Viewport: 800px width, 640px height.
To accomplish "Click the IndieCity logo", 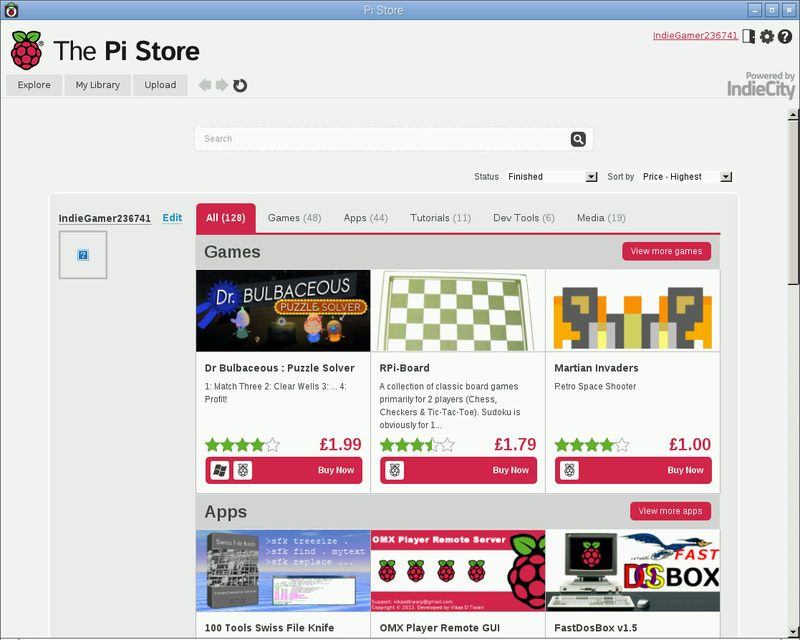I will click(x=761, y=85).
